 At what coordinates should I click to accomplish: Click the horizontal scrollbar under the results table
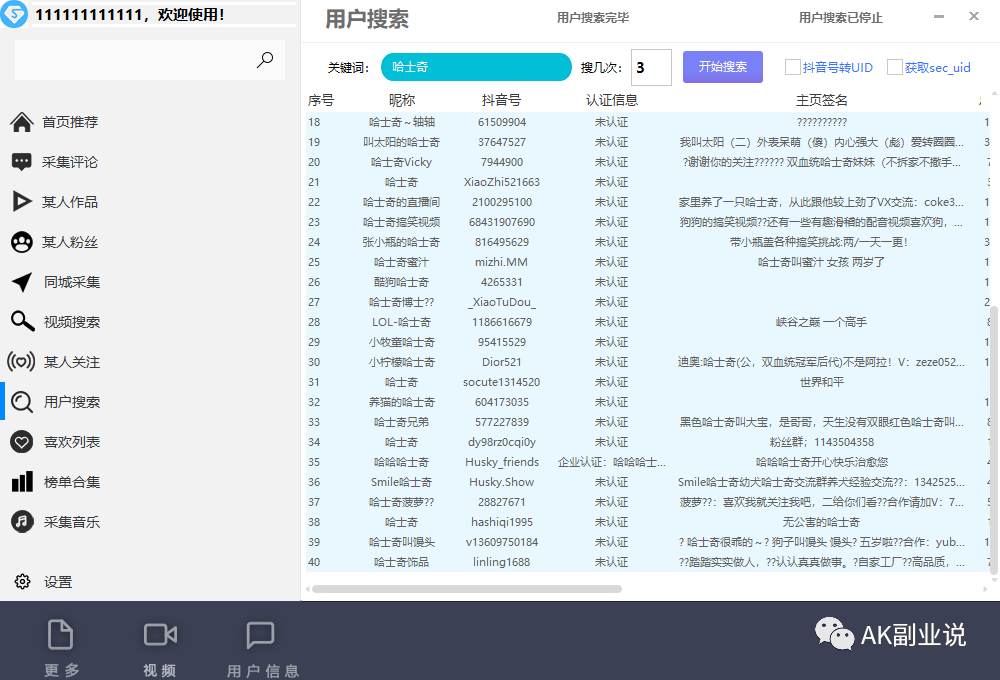pyautogui.click(x=466, y=589)
